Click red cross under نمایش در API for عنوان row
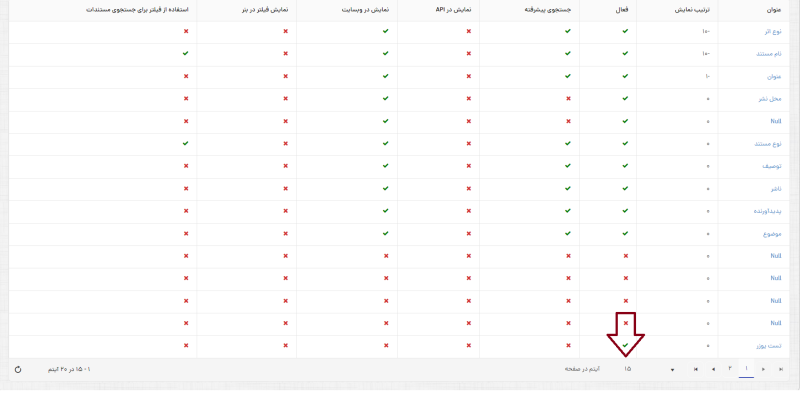Screen dimensions: 800x402 (468, 76)
